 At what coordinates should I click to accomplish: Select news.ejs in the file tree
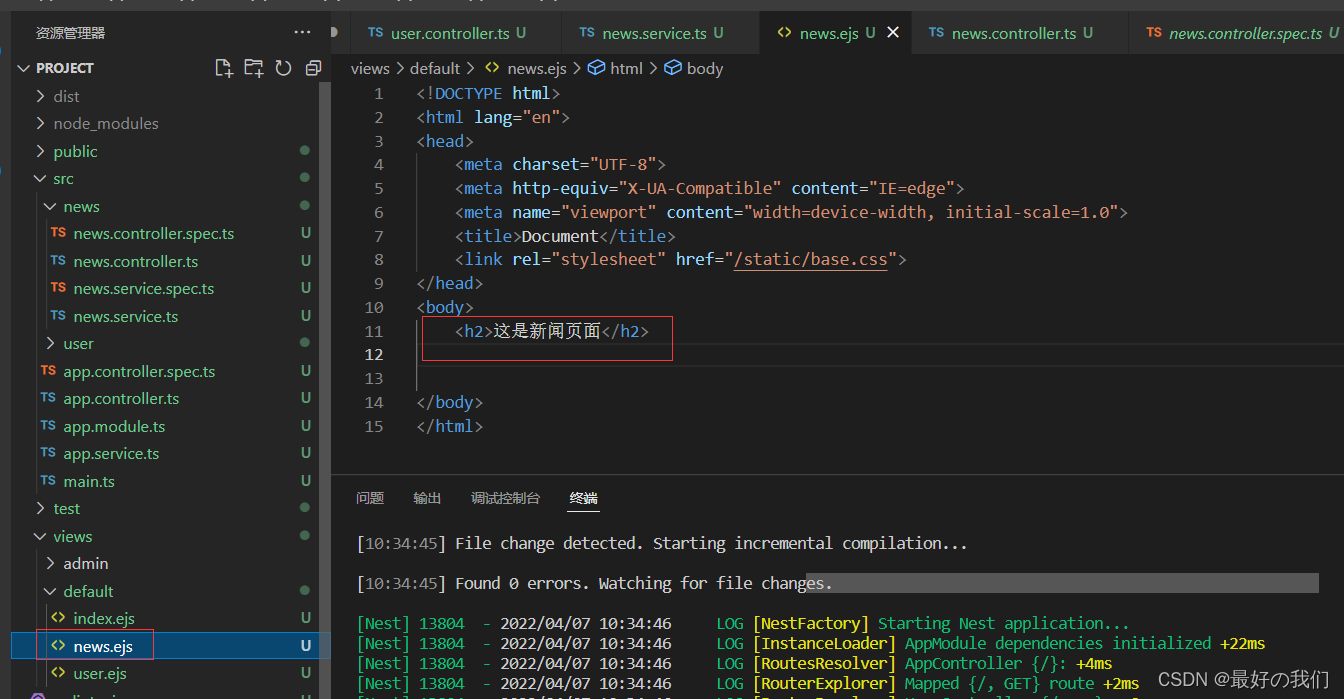coord(103,646)
